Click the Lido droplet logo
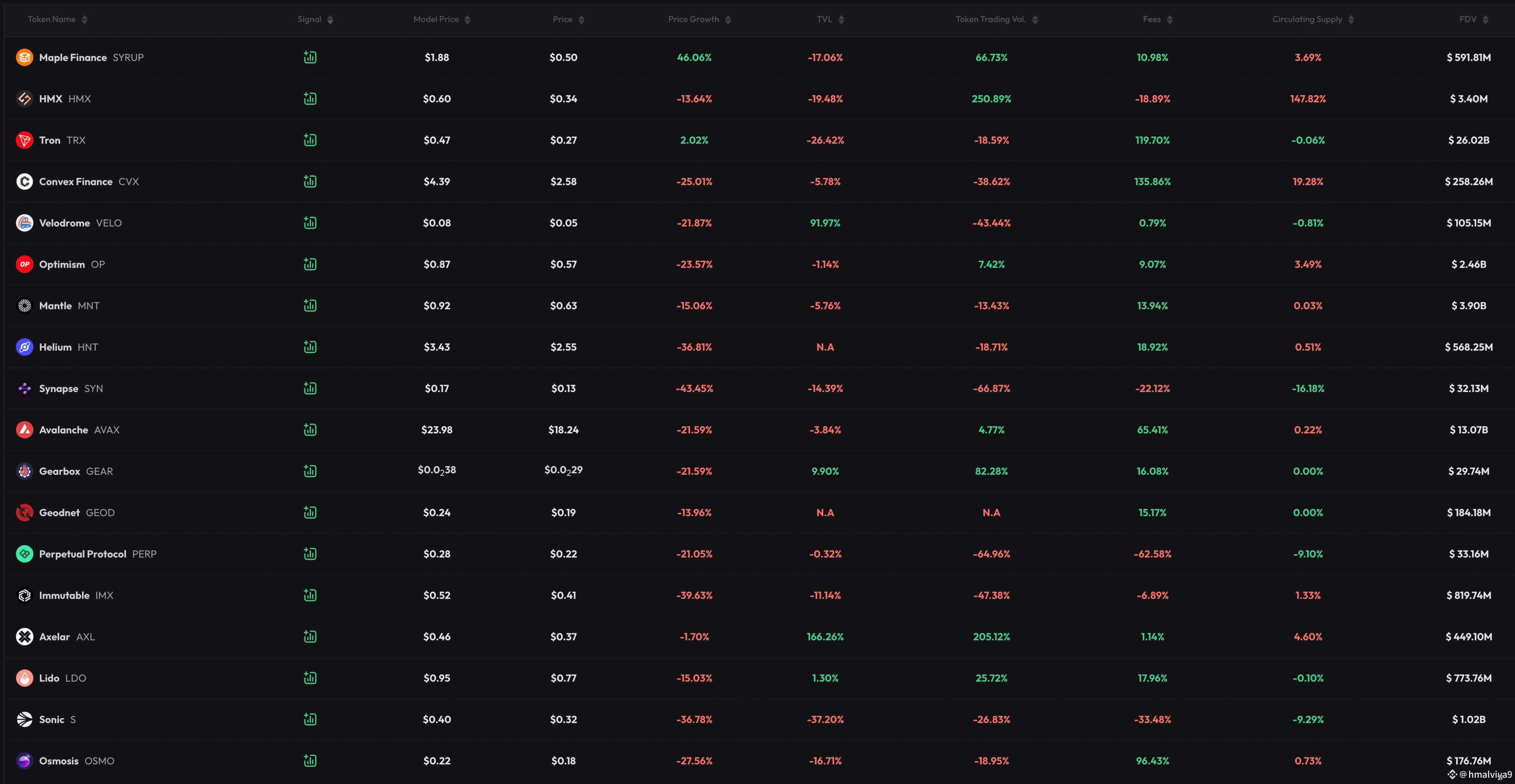 [x=24, y=678]
